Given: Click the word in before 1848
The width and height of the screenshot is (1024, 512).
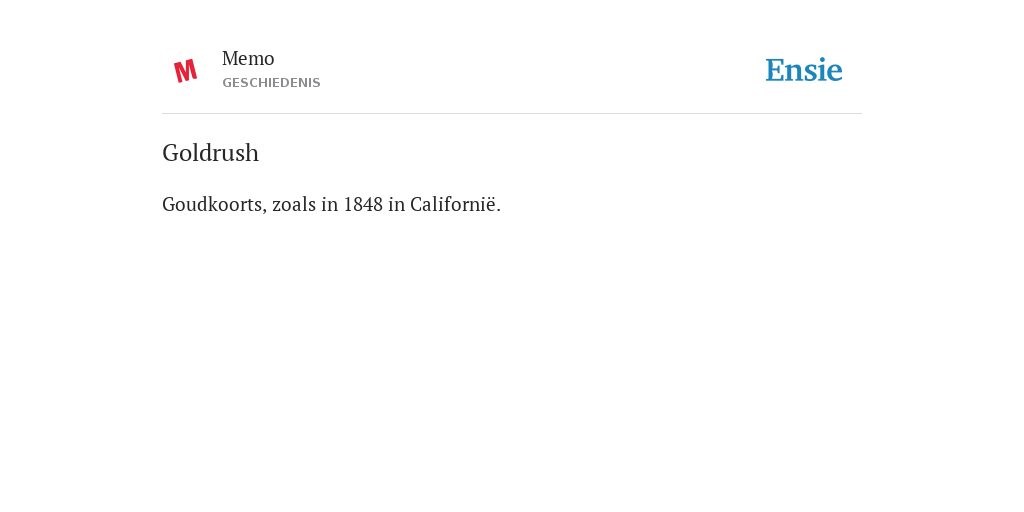Looking at the screenshot, I should 330,204.
